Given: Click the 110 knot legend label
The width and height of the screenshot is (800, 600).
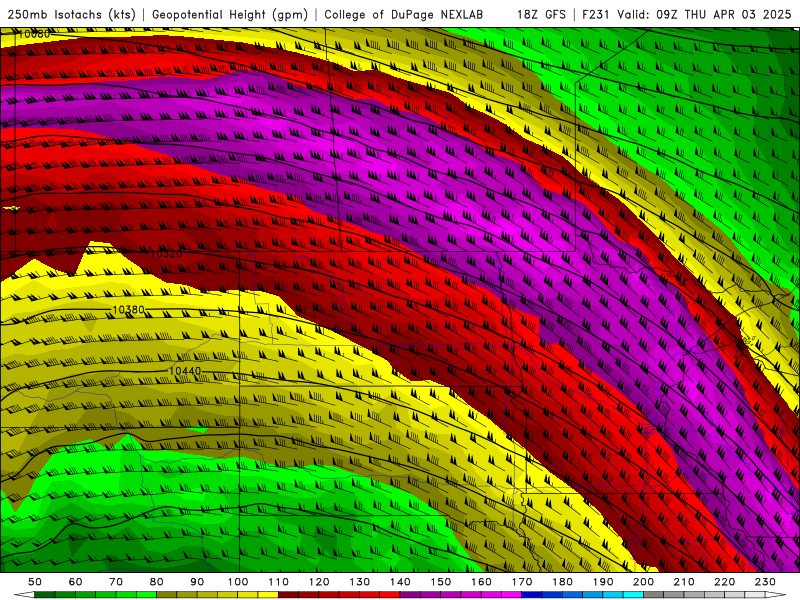Looking at the screenshot, I should coord(278,582).
